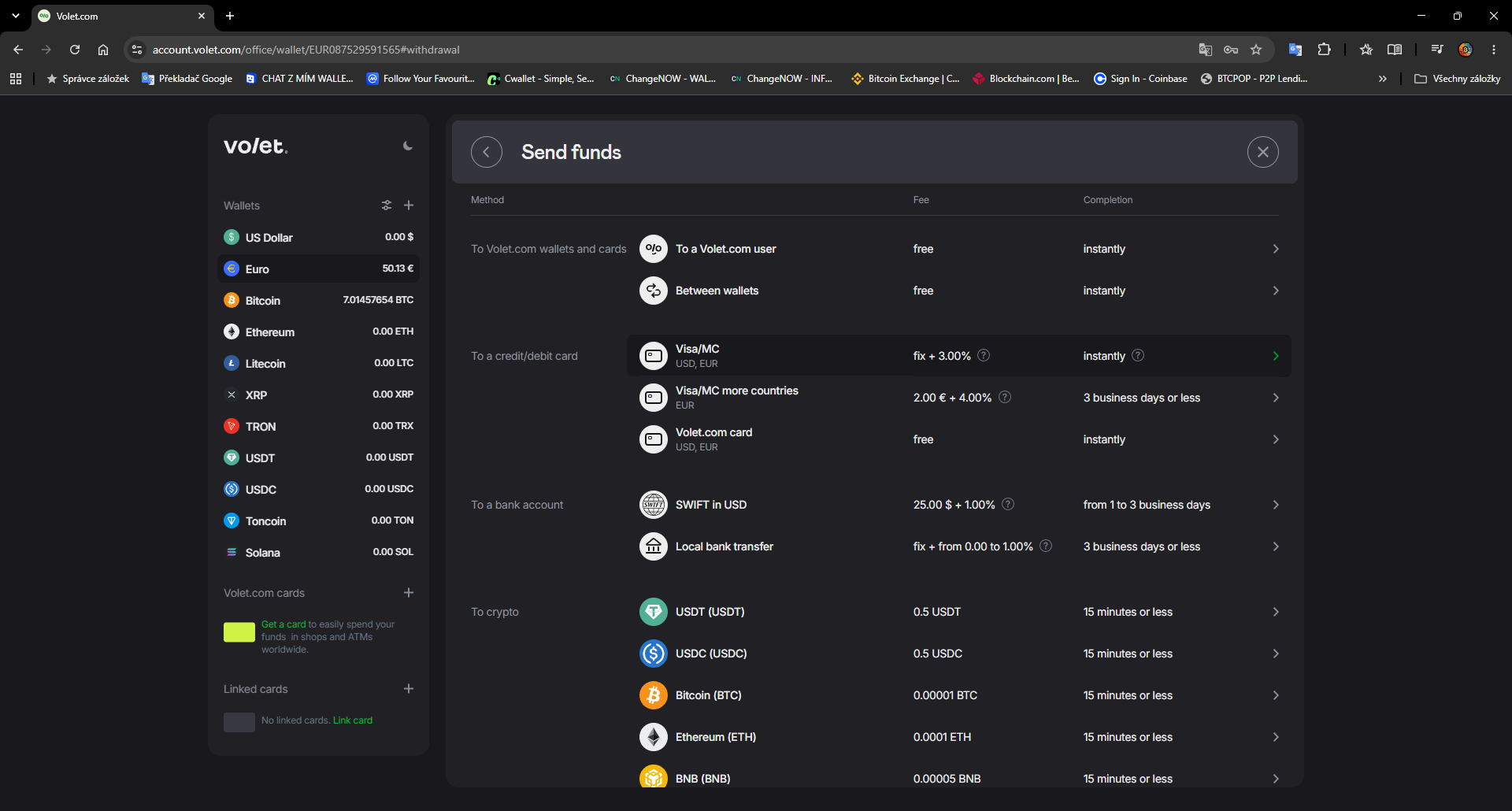The width and height of the screenshot is (1512, 811).
Task: Show completion help for Visa/MC
Action: click(x=1138, y=355)
